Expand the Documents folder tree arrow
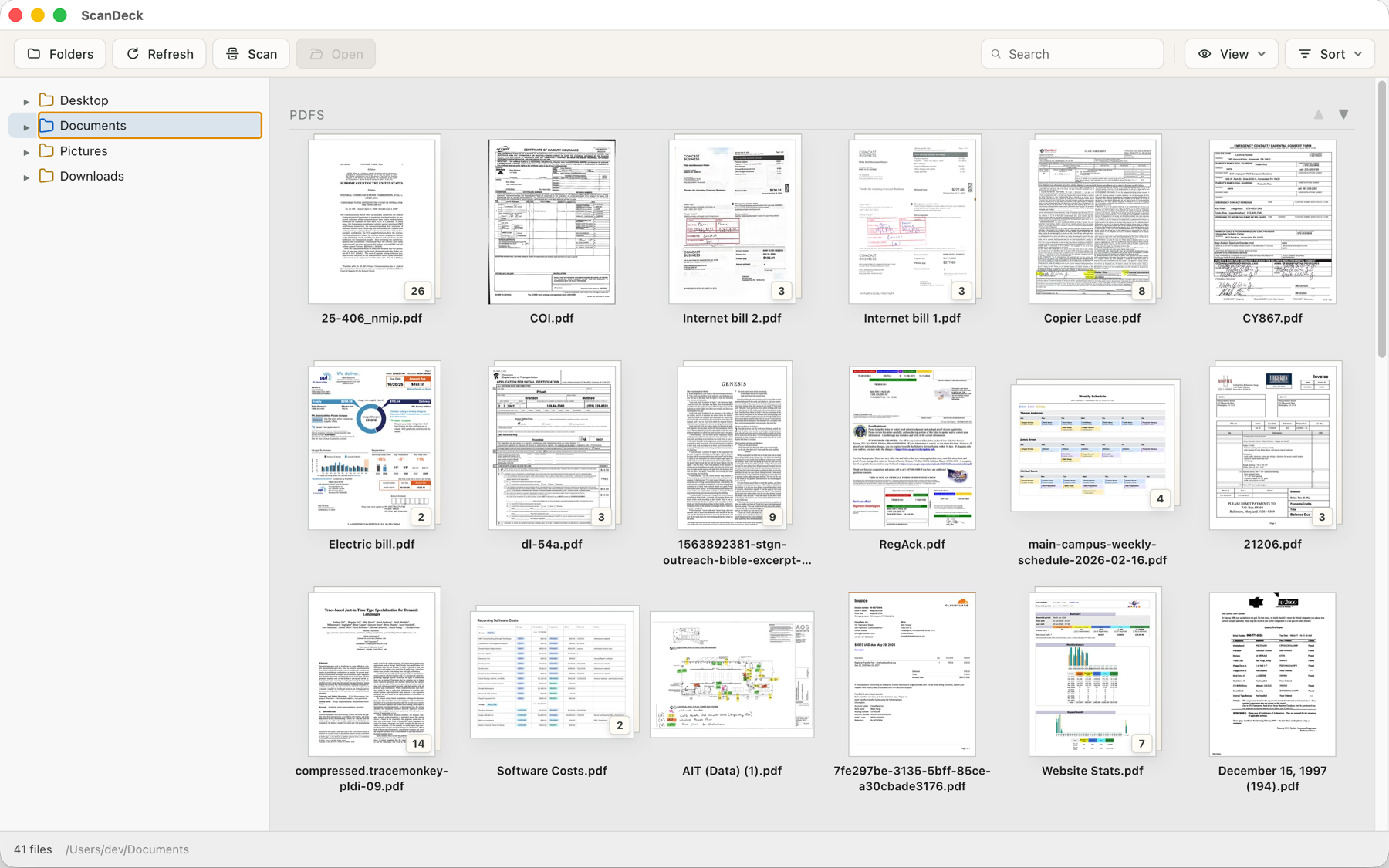 (x=26, y=127)
